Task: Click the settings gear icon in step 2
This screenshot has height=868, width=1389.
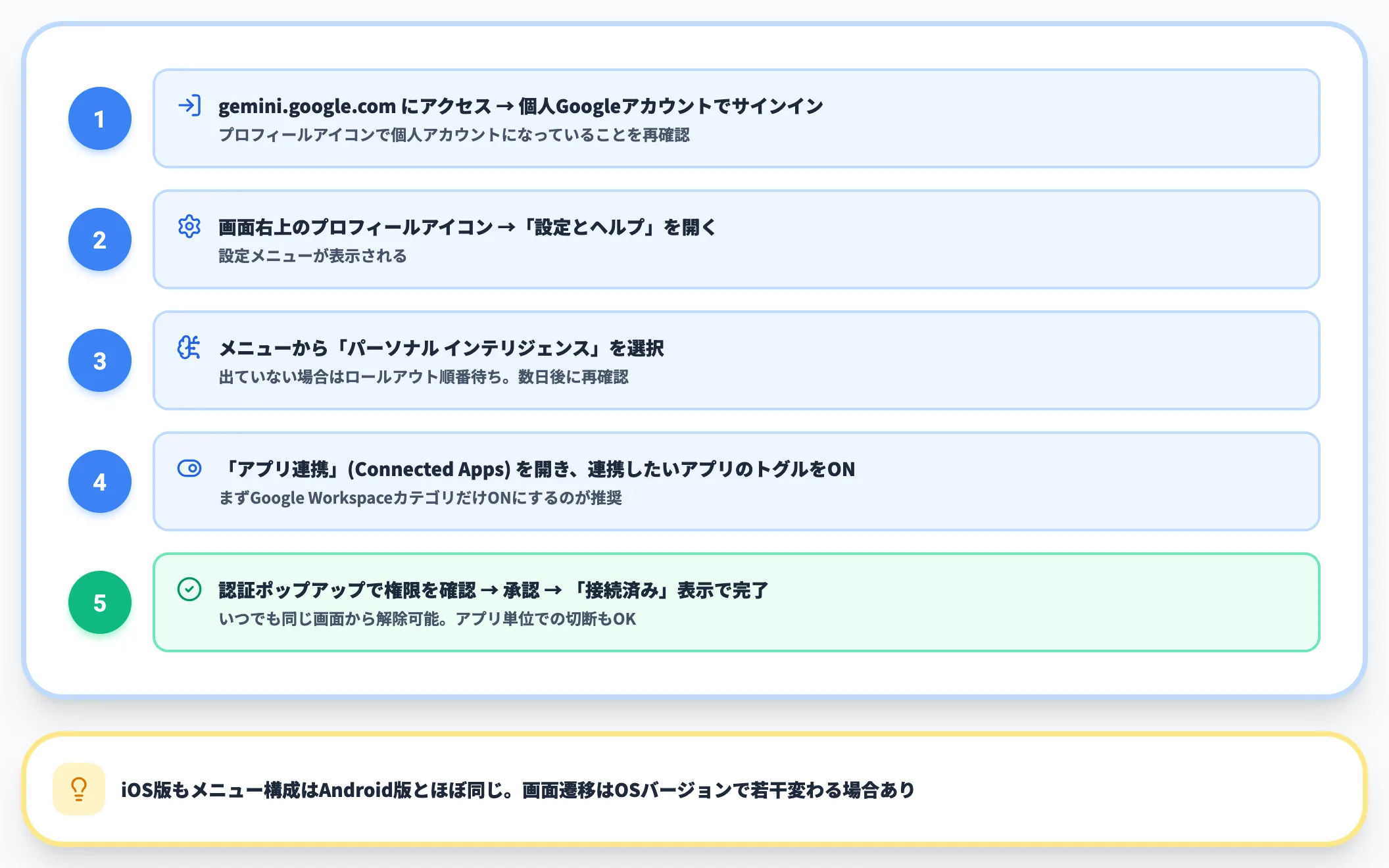Action: [189, 226]
